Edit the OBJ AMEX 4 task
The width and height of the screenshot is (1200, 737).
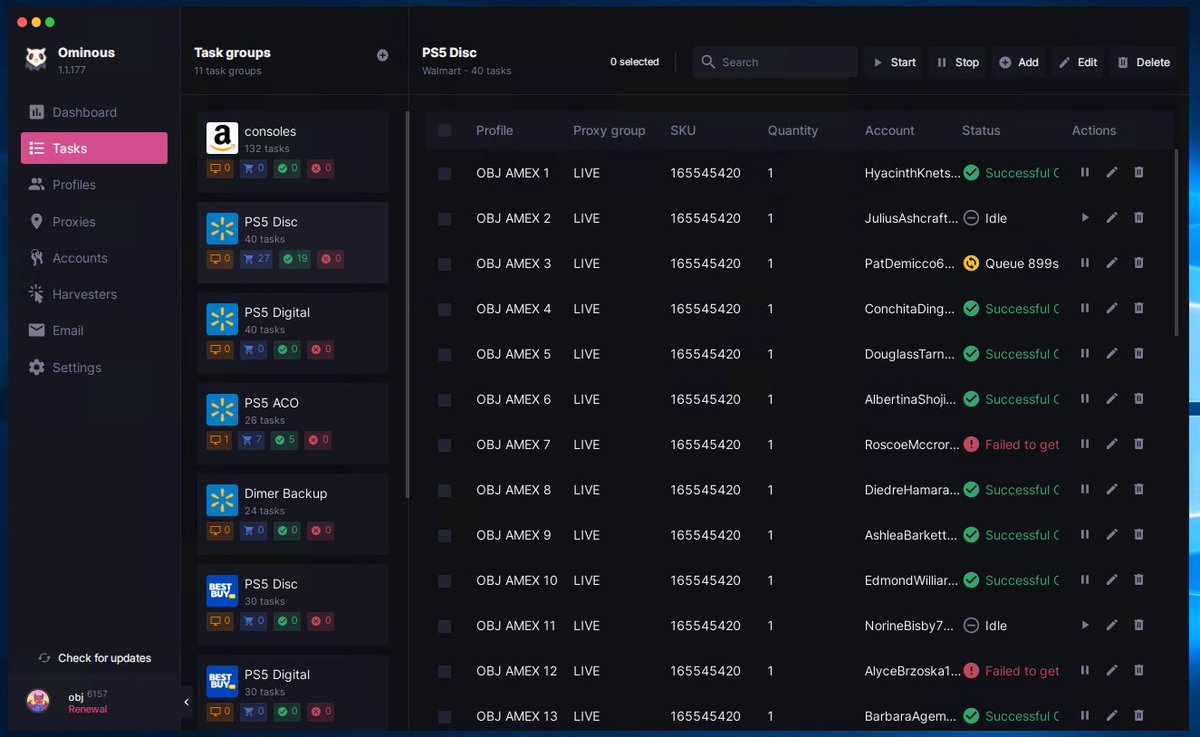[x=1112, y=309]
